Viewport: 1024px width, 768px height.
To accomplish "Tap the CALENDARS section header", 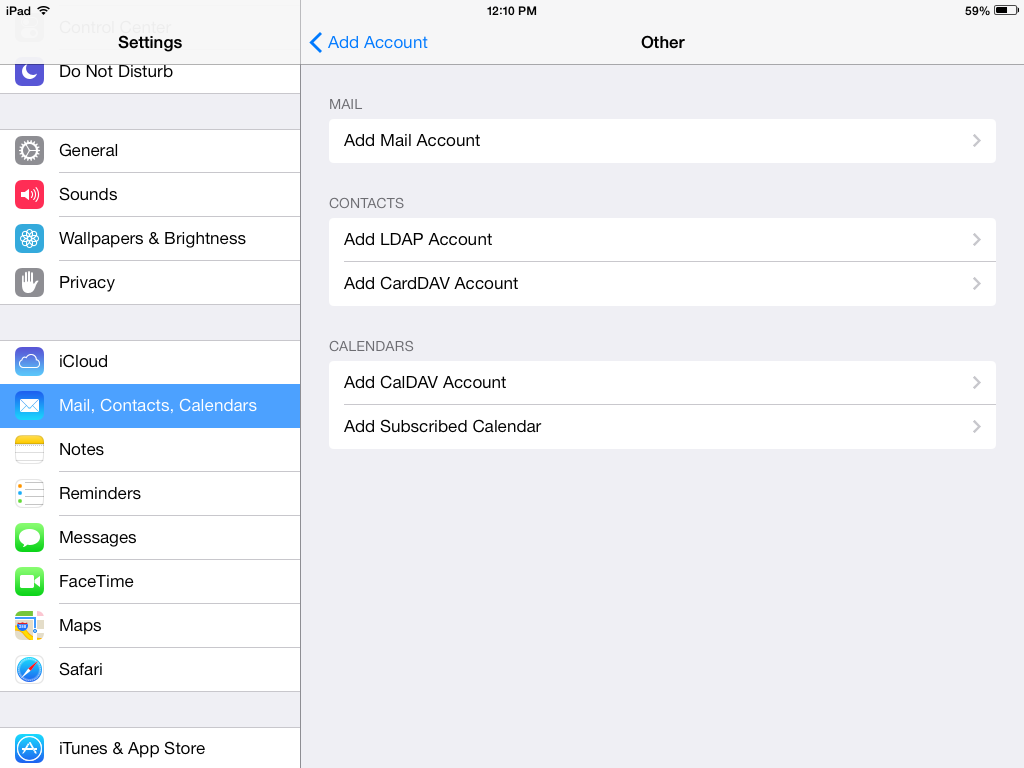I will click(x=371, y=346).
